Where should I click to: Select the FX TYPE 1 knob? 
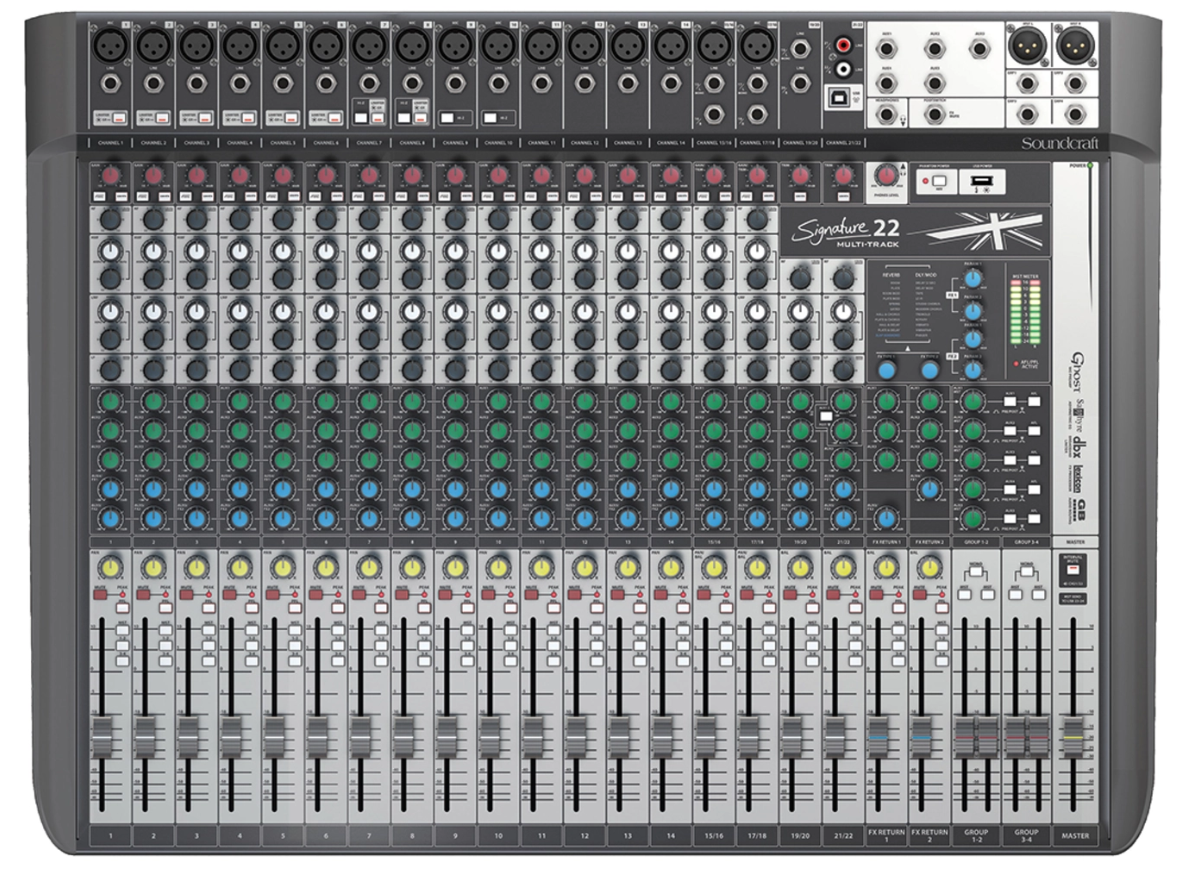pyautogui.click(x=887, y=370)
